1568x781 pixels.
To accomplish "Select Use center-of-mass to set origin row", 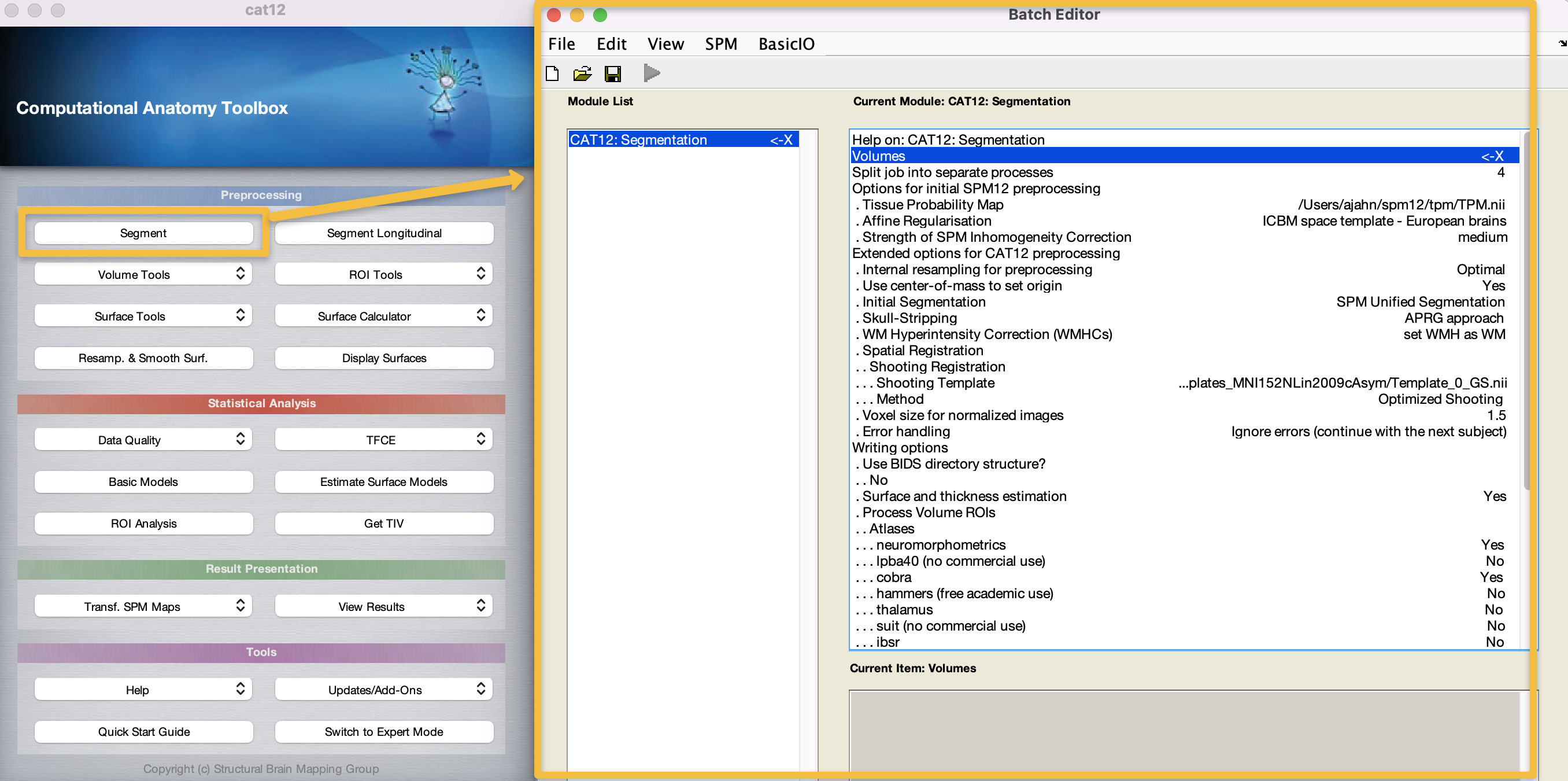I will pyautogui.click(x=1185, y=286).
